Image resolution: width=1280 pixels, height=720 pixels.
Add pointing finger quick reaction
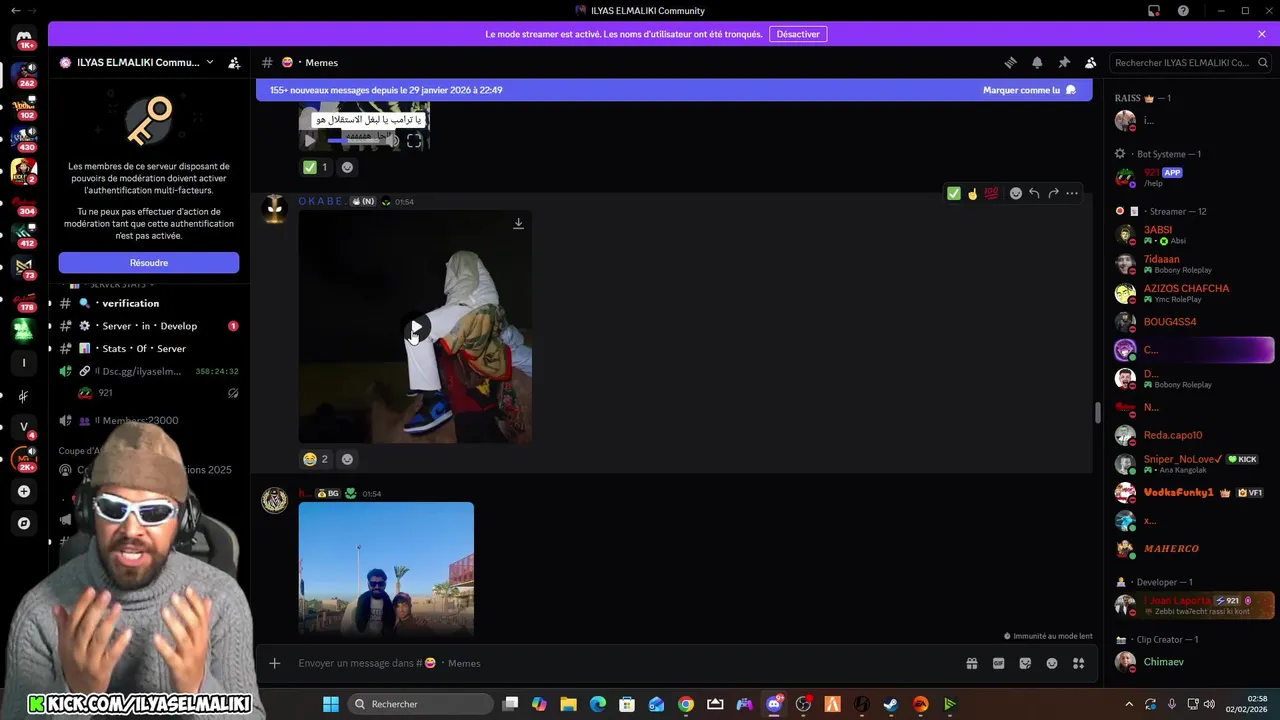tap(972, 193)
